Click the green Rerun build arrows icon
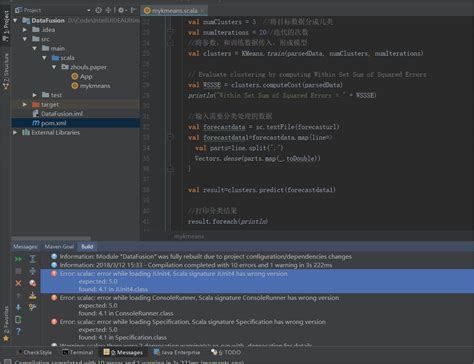The height and width of the screenshot is (364, 474). [x=18, y=259]
